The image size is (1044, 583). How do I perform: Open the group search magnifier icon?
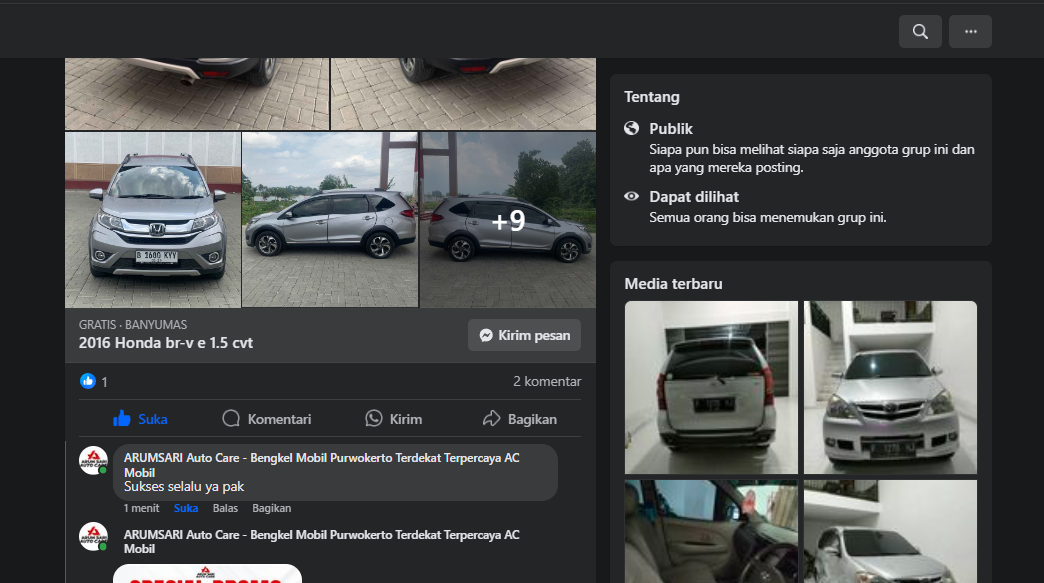pos(920,31)
